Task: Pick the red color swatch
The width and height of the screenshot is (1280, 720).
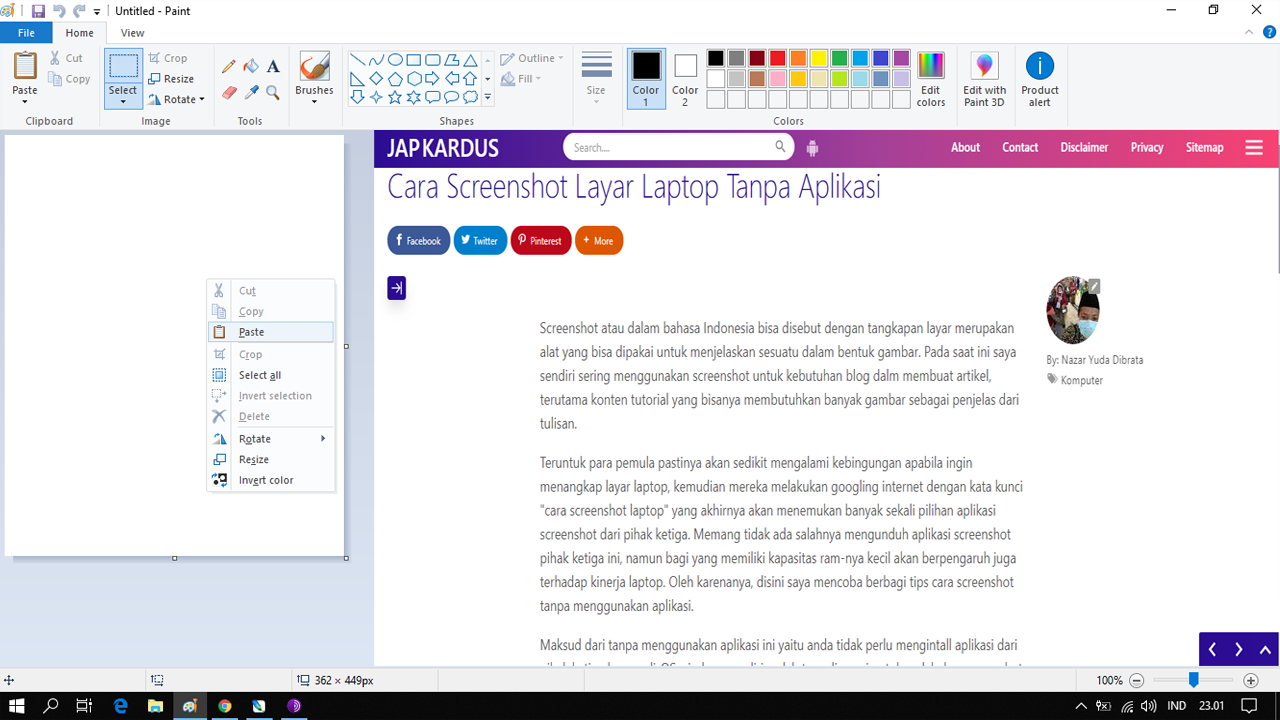Action: point(777,58)
